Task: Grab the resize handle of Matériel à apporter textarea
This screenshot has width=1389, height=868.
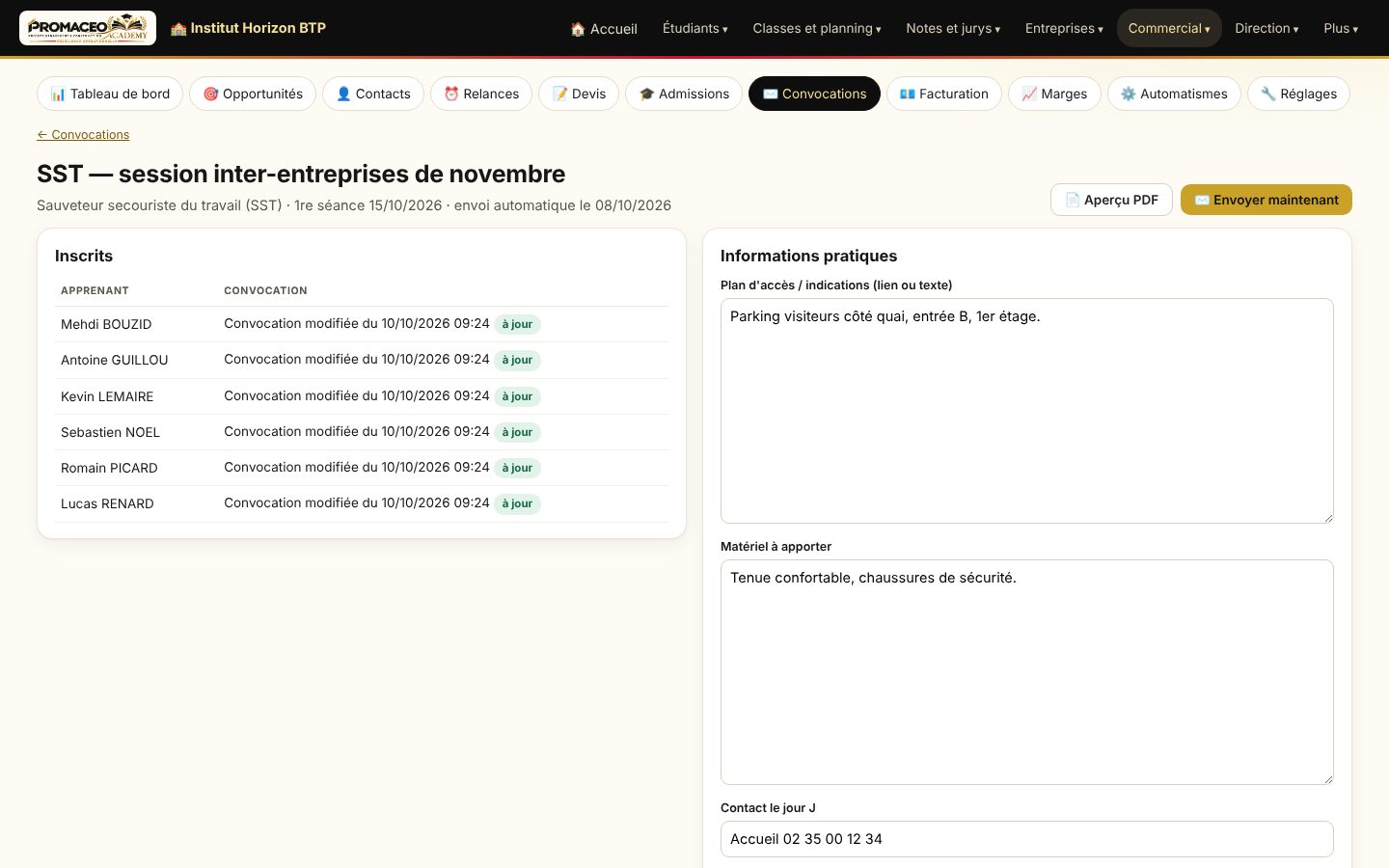Action: [1327, 778]
